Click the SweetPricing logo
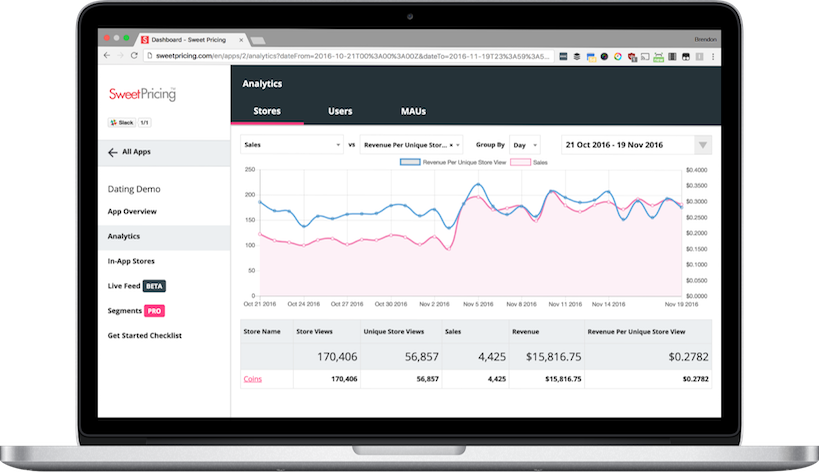The width and height of the screenshot is (819, 472). [142, 94]
